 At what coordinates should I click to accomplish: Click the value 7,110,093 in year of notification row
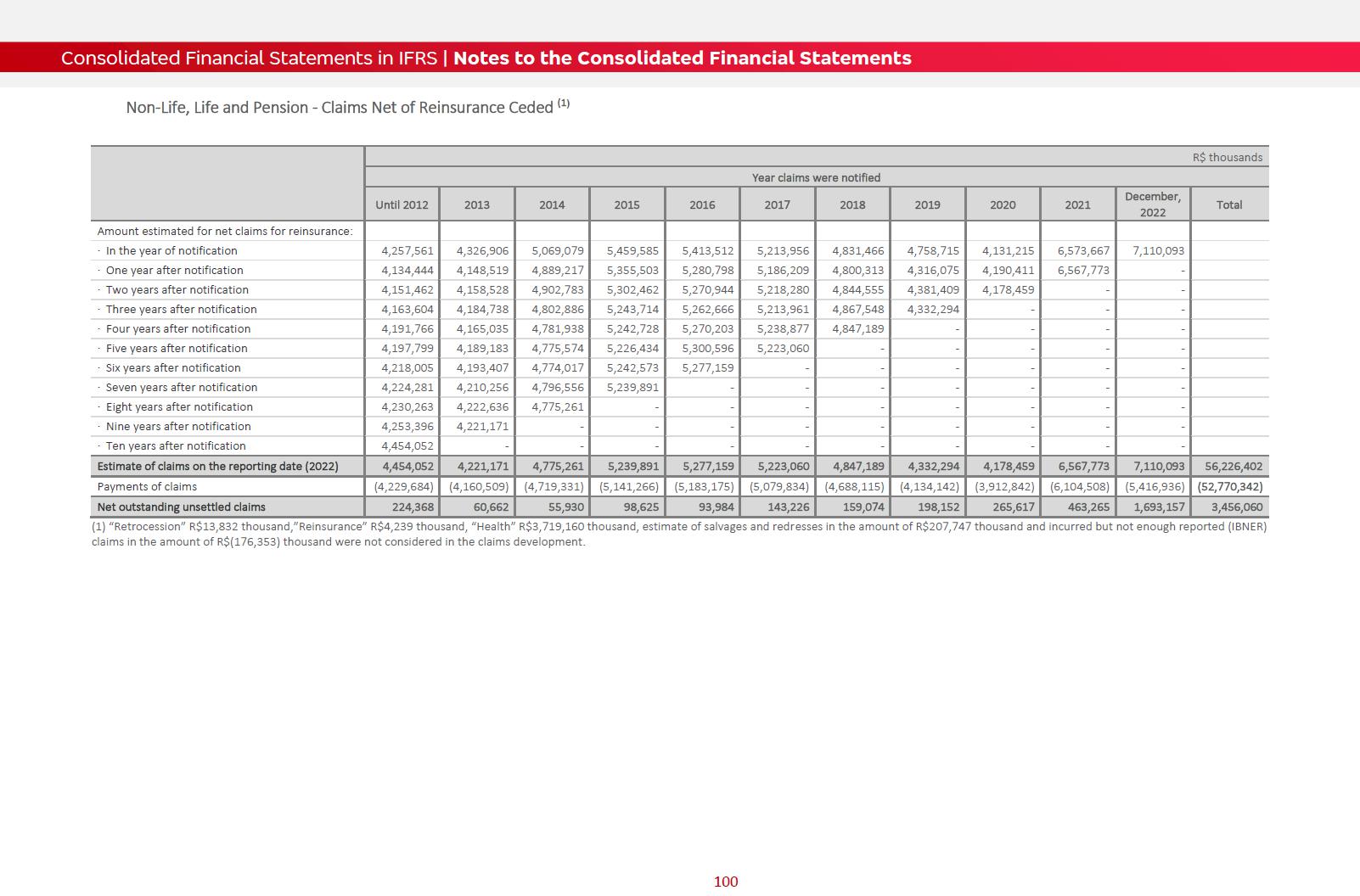pyautogui.click(x=1159, y=250)
